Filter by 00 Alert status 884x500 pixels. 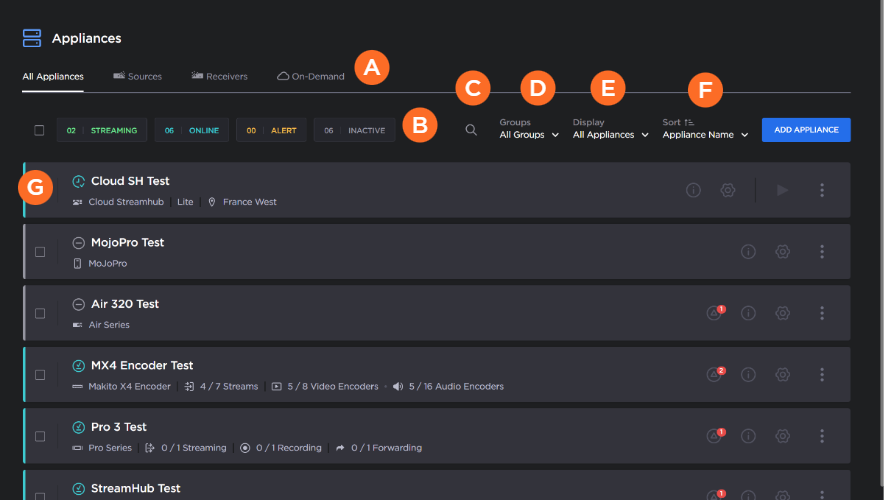coord(271,130)
